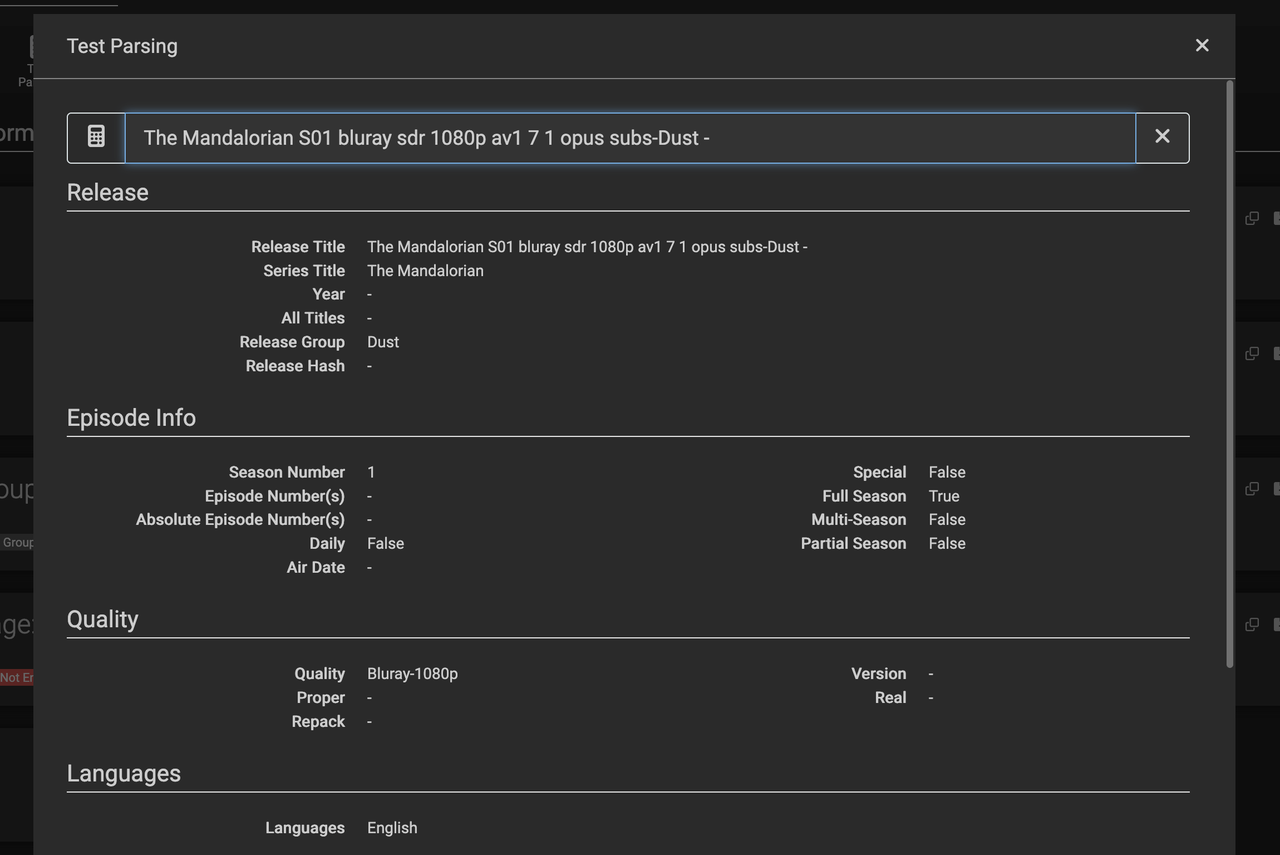Click the 'Repack' label

(x=318, y=722)
